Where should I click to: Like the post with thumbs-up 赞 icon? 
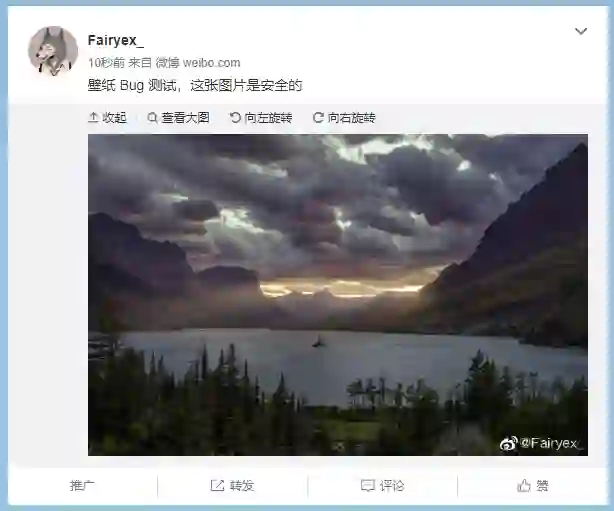point(524,486)
